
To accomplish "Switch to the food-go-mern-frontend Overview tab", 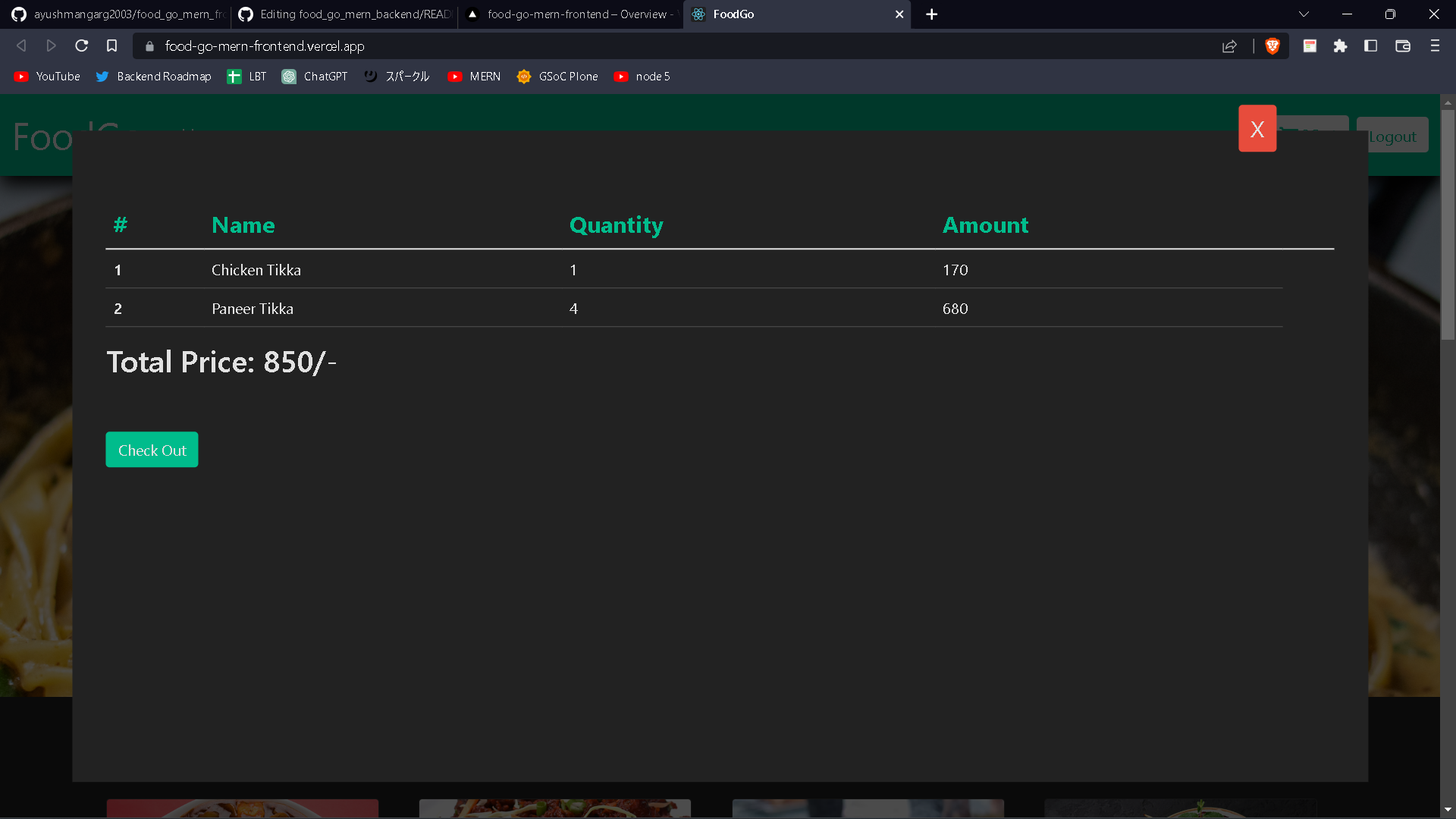I will pyautogui.click(x=569, y=14).
